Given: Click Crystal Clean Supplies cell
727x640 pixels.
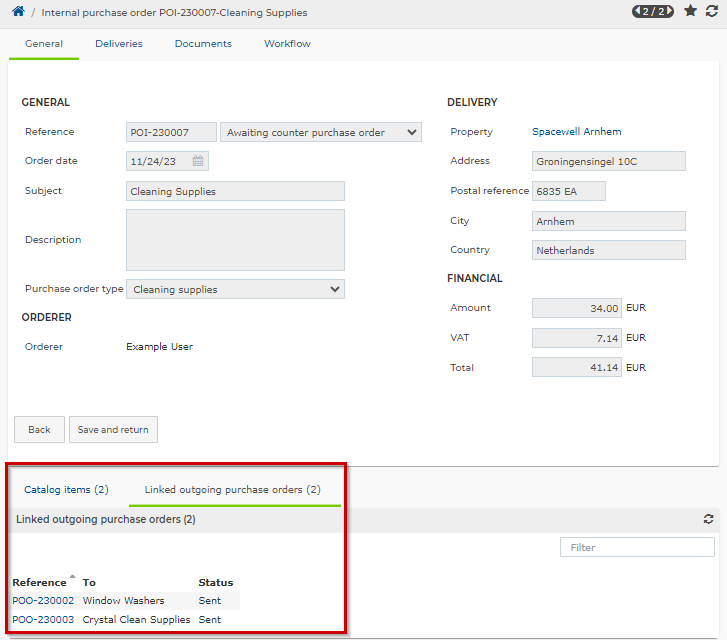Looking at the screenshot, I should click(x=136, y=620).
